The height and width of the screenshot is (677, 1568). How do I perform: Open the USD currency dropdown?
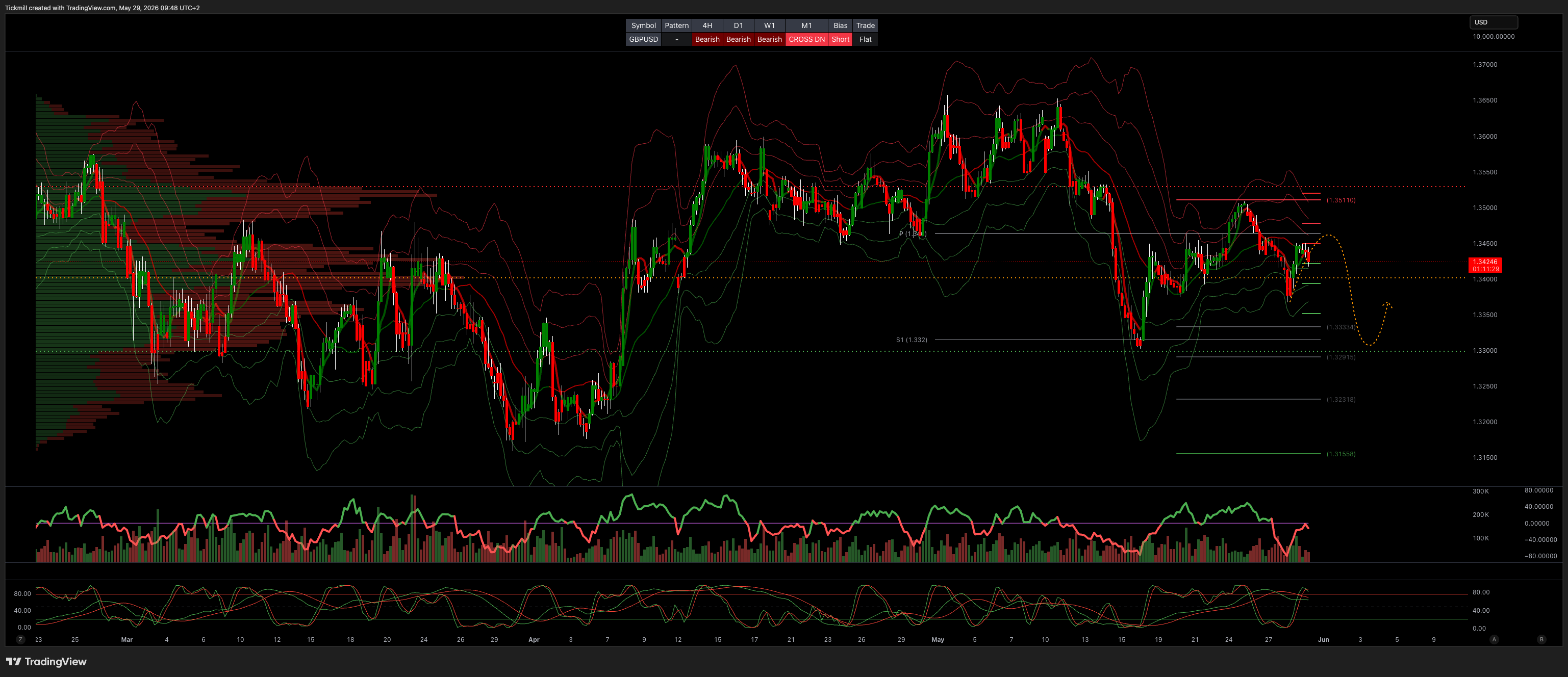(1494, 22)
